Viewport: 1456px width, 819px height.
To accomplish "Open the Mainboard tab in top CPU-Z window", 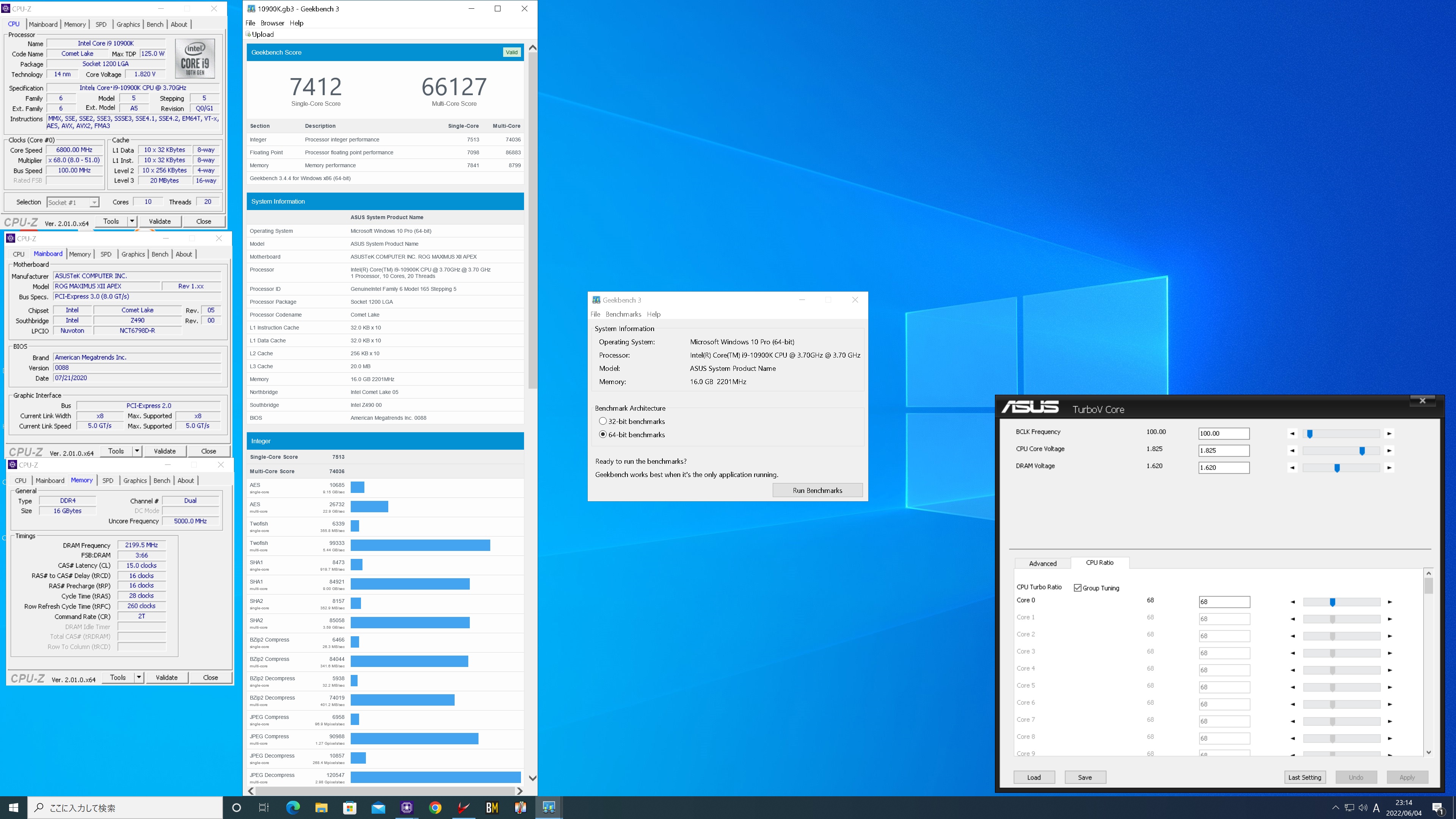I will coord(43,24).
